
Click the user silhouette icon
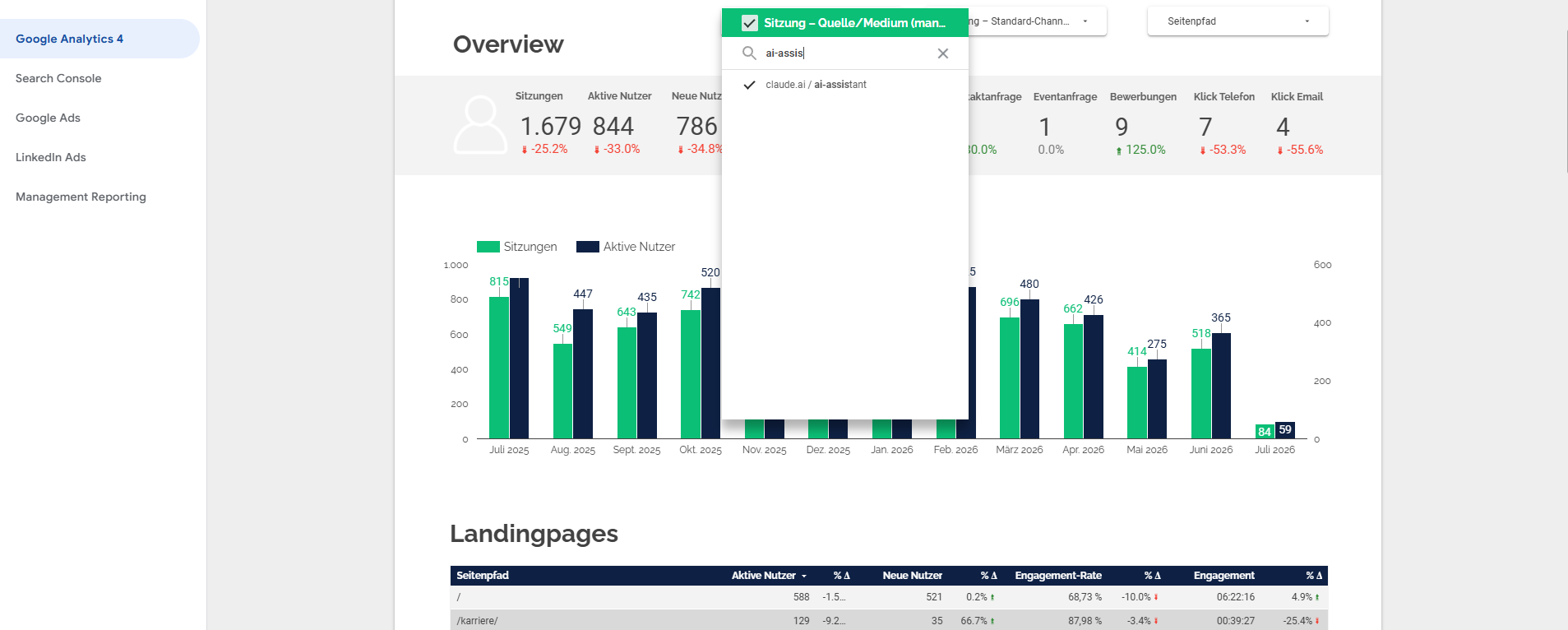480,125
